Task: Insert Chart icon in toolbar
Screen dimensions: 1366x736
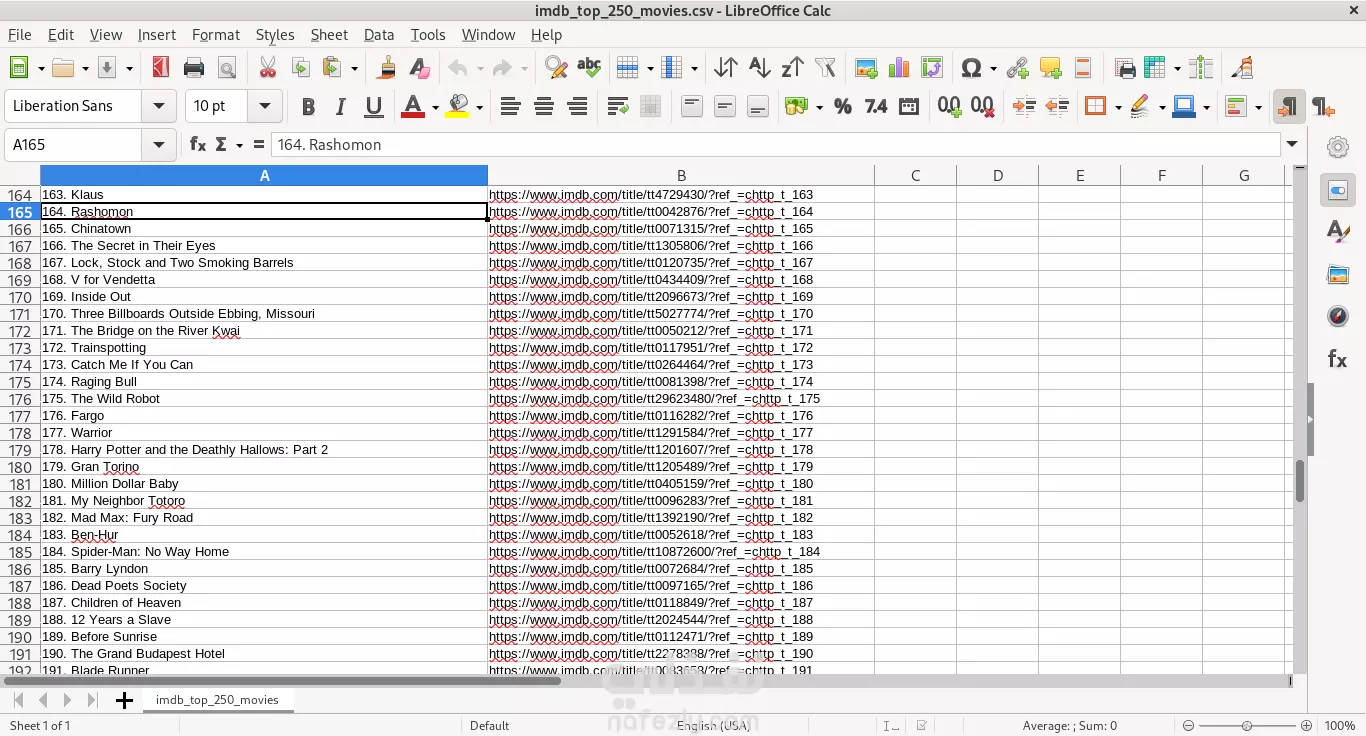Action: click(899, 68)
